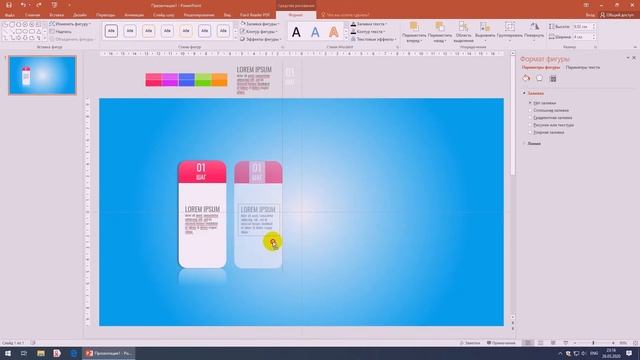Start slideshow from beginning in quick access toolbar
Image resolution: width=640 pixels, height=360 pixels.
[x=54, y=5]
